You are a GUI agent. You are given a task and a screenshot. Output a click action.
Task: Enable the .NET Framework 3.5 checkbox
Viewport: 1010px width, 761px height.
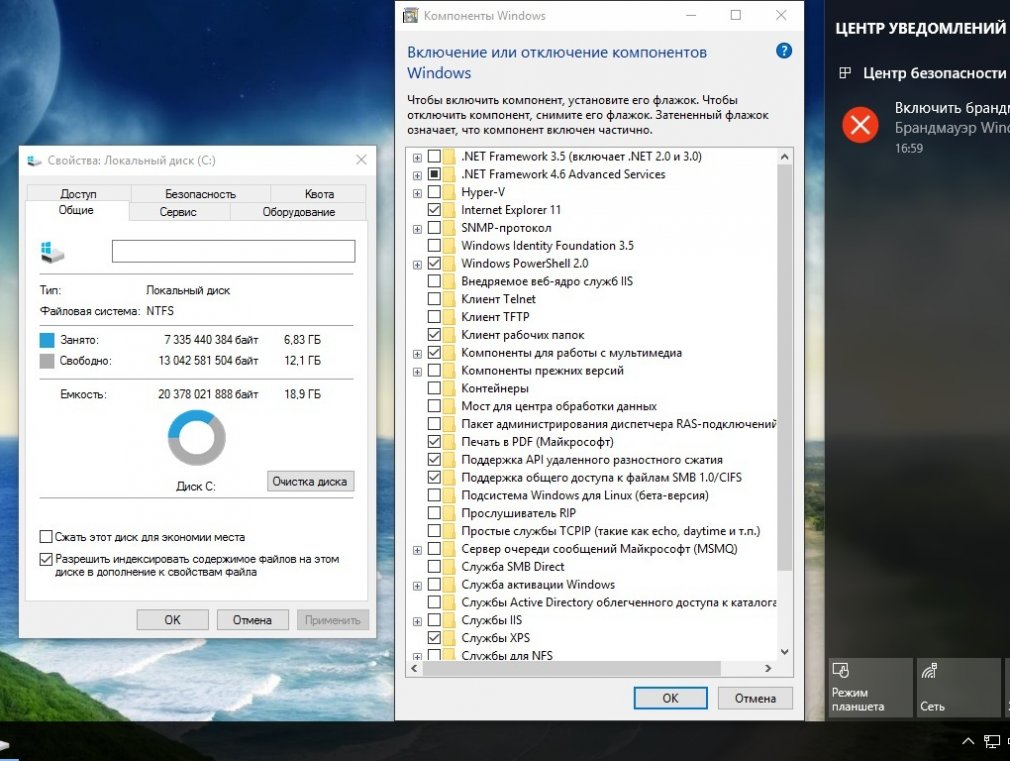coord(434,156)
